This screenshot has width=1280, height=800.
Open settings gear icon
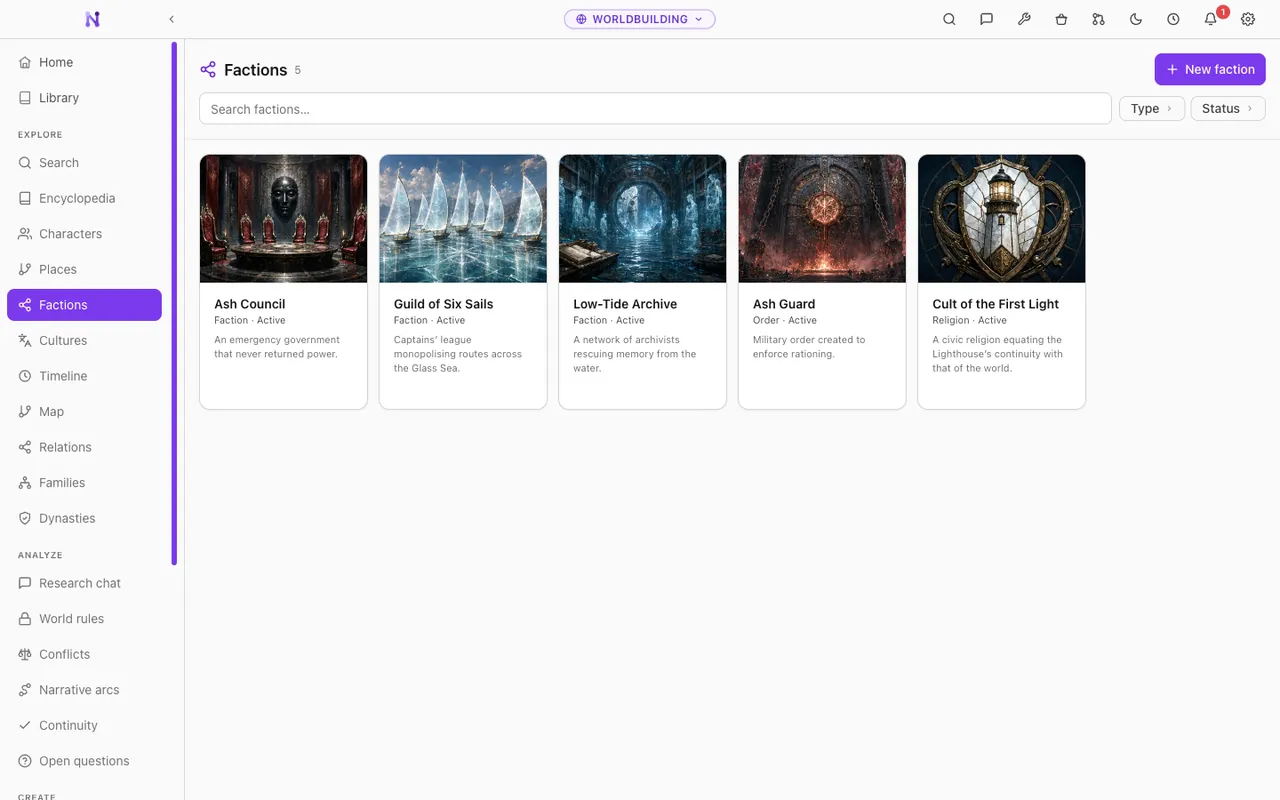click(x=1248, y=19)
